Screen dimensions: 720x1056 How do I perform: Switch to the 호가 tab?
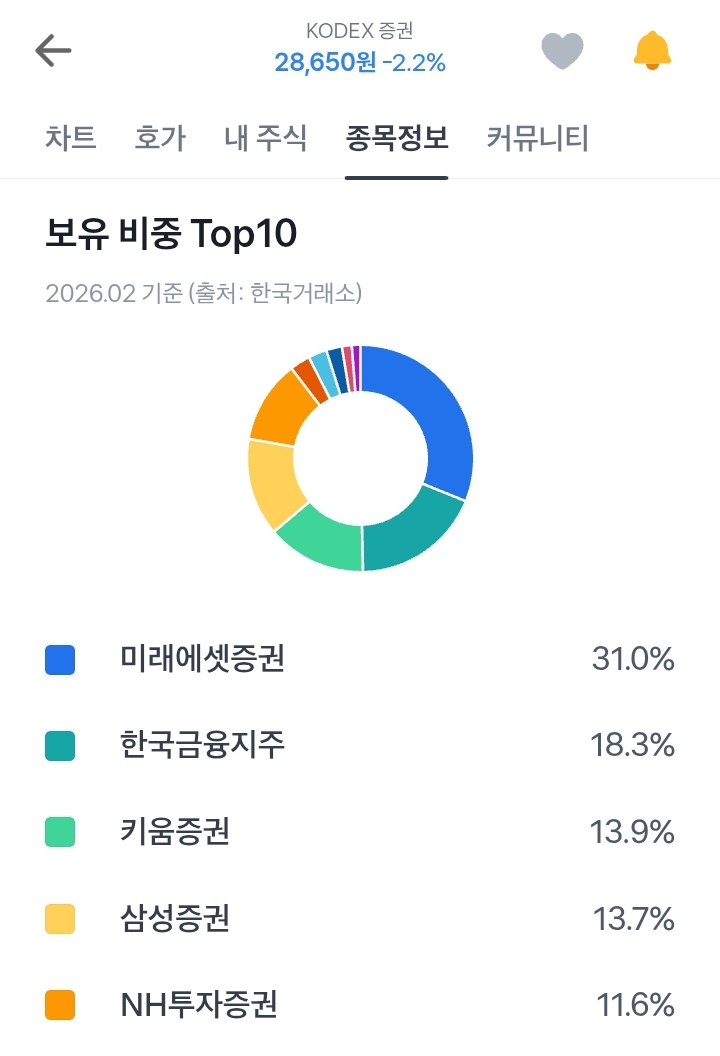160,138
